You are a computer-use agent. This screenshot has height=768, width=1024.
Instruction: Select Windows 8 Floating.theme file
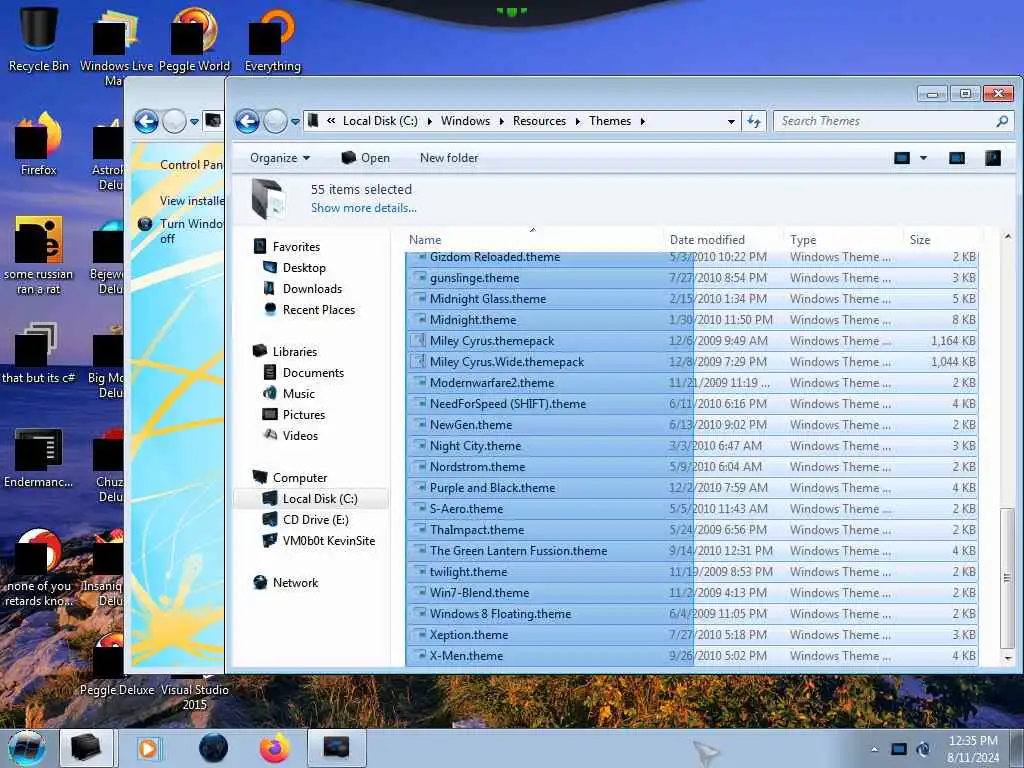click(x=692, y=614)
